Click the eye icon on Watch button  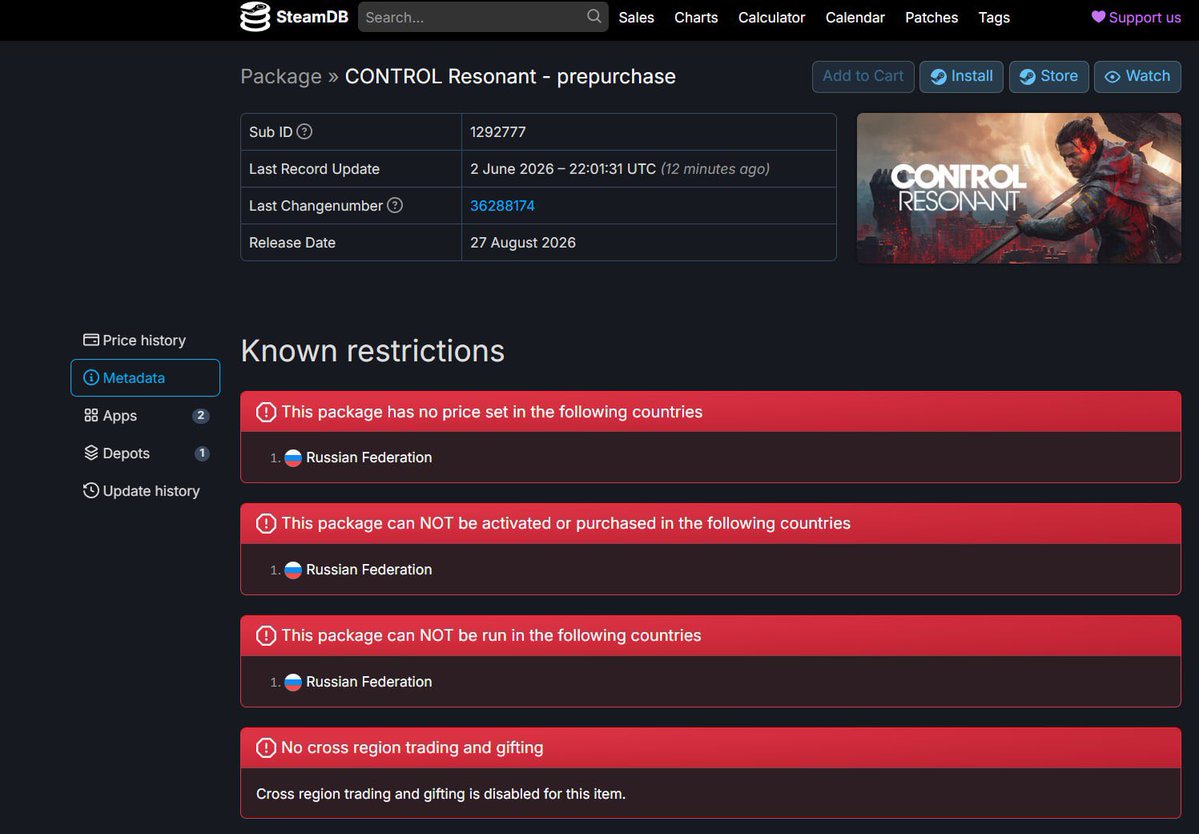[x=1113, y=76]
